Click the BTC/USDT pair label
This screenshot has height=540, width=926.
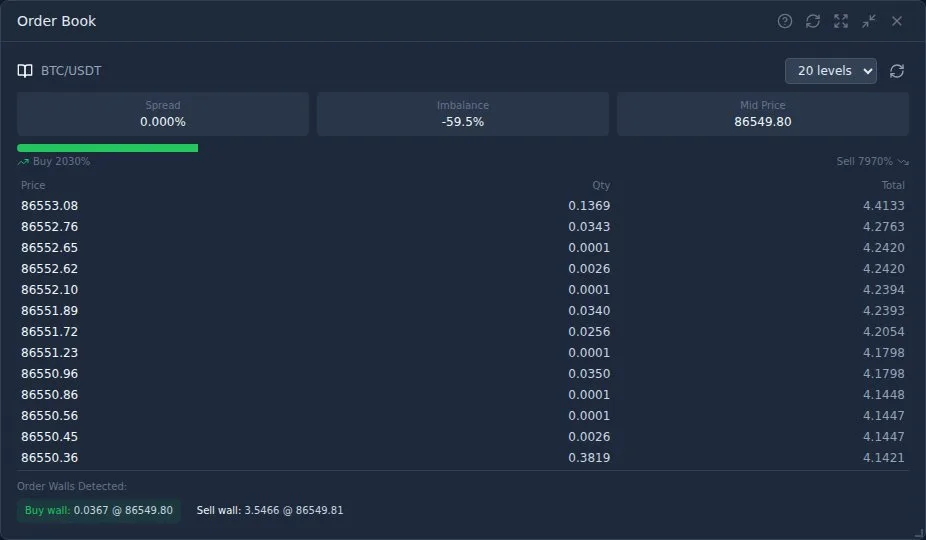coord(71,71)
